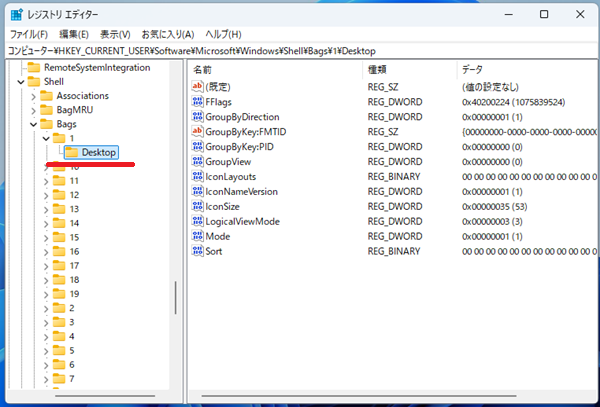Open the 表示(V) menu
The width and height of the screenshot is (600, 407).
coord(115,34)
